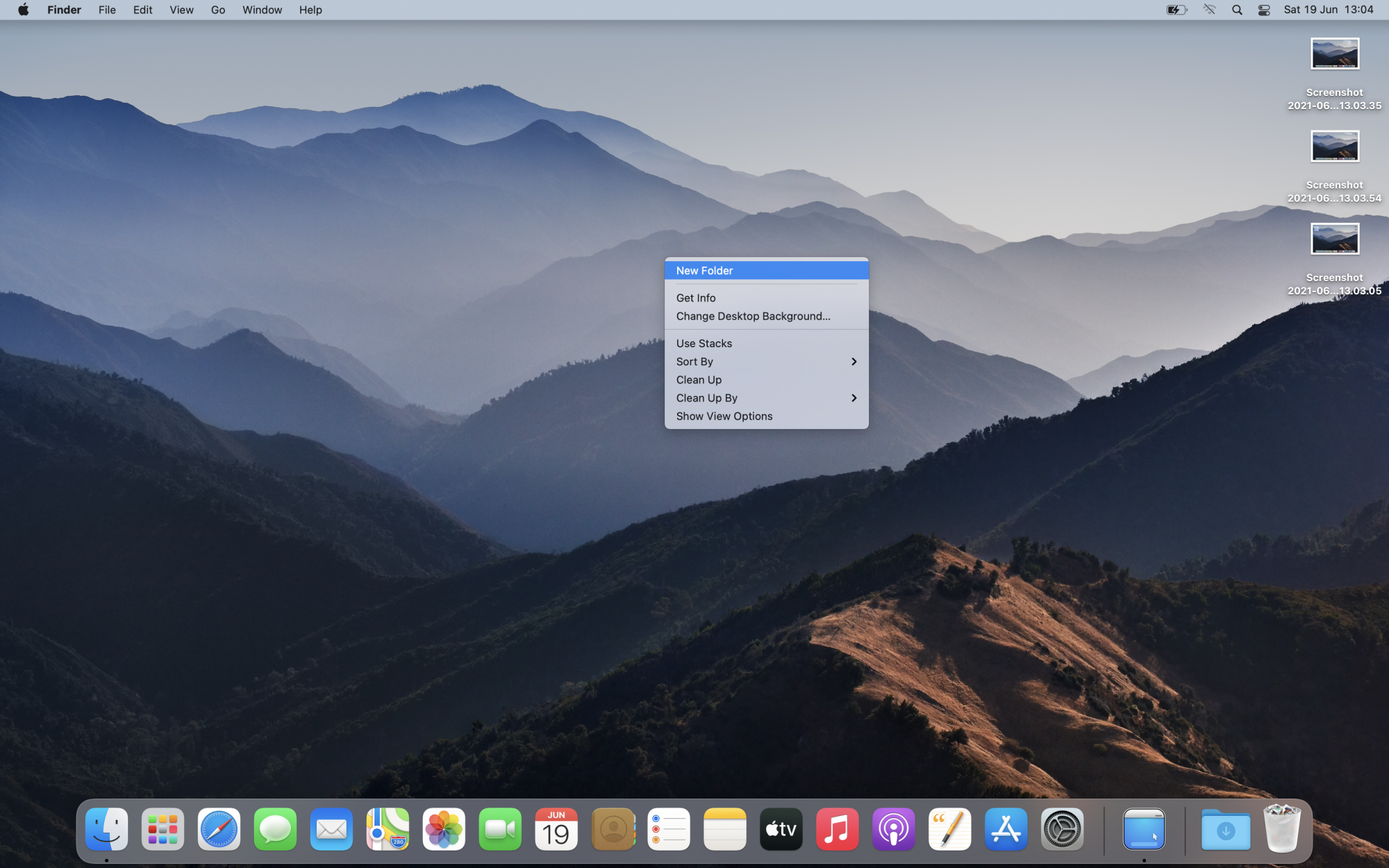Open the Go menu
The width and height of the screenshot is (1389, 868).
click(x=218, y=10)
